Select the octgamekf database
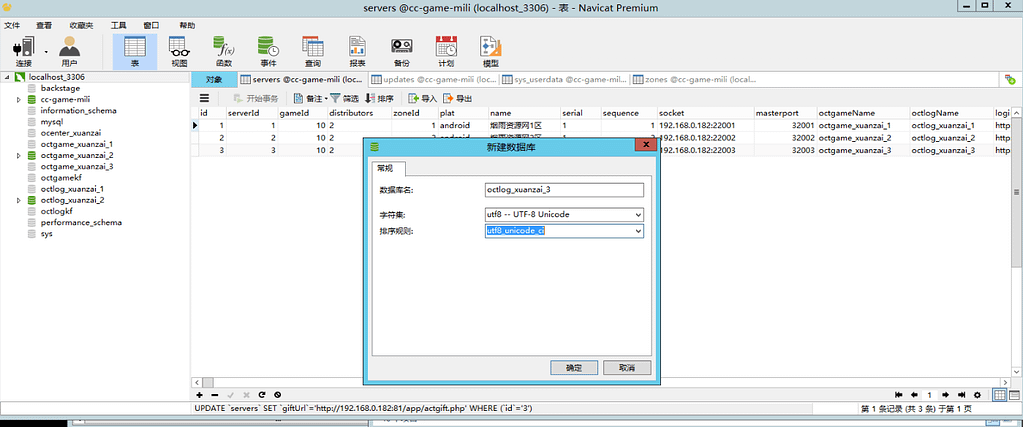 [x=61, y=178]
